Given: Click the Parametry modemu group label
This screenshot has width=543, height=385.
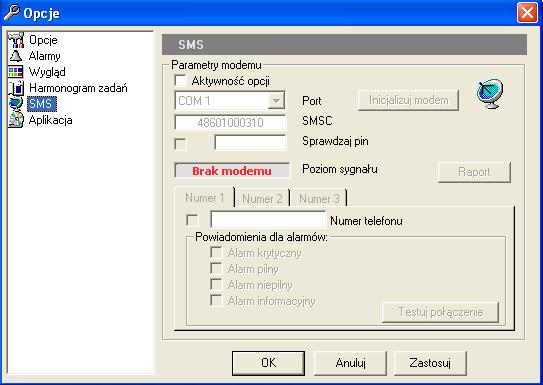Looking at the screenshot, I should tap(216, 65).
